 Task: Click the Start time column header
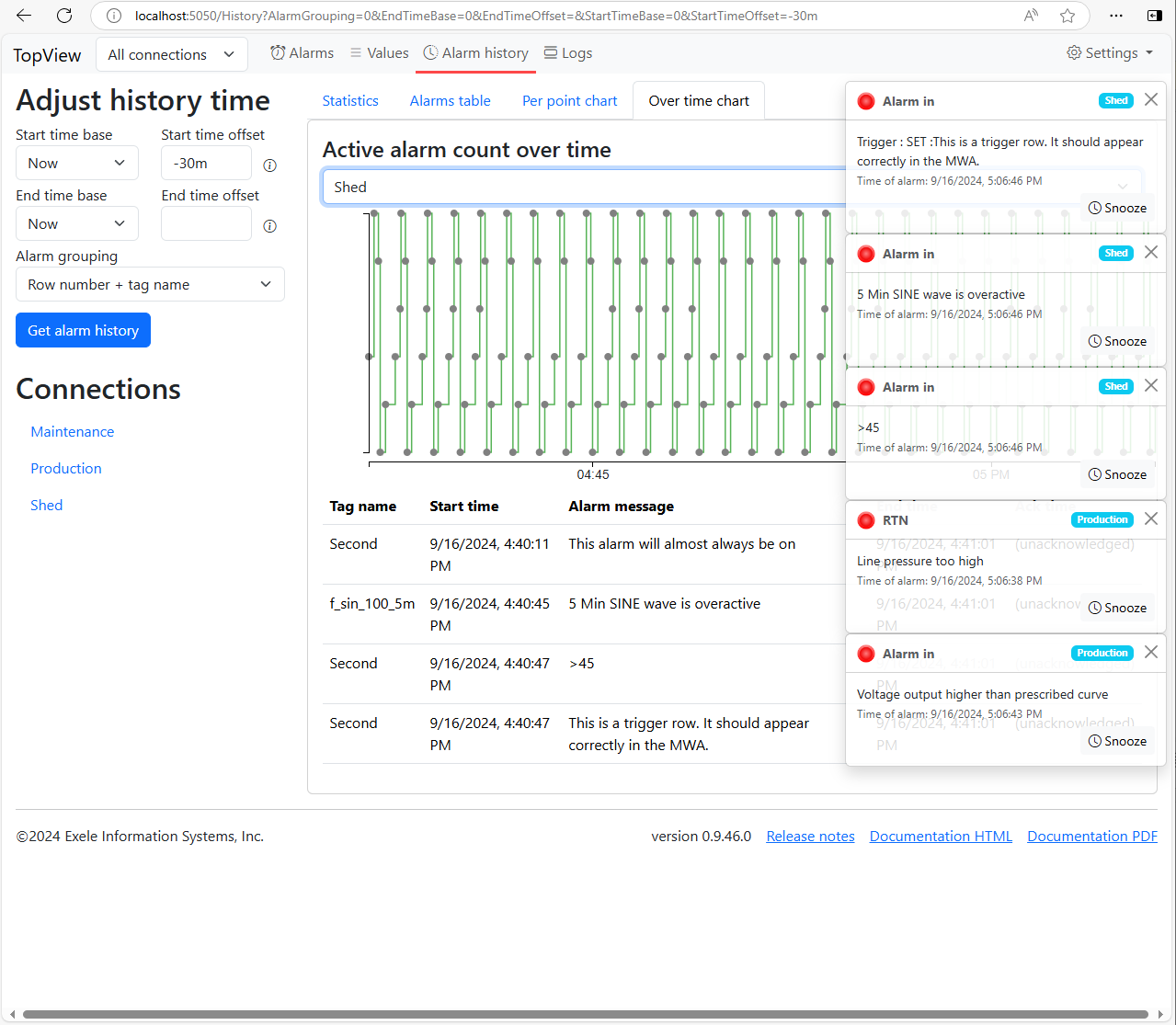[464, 506]
